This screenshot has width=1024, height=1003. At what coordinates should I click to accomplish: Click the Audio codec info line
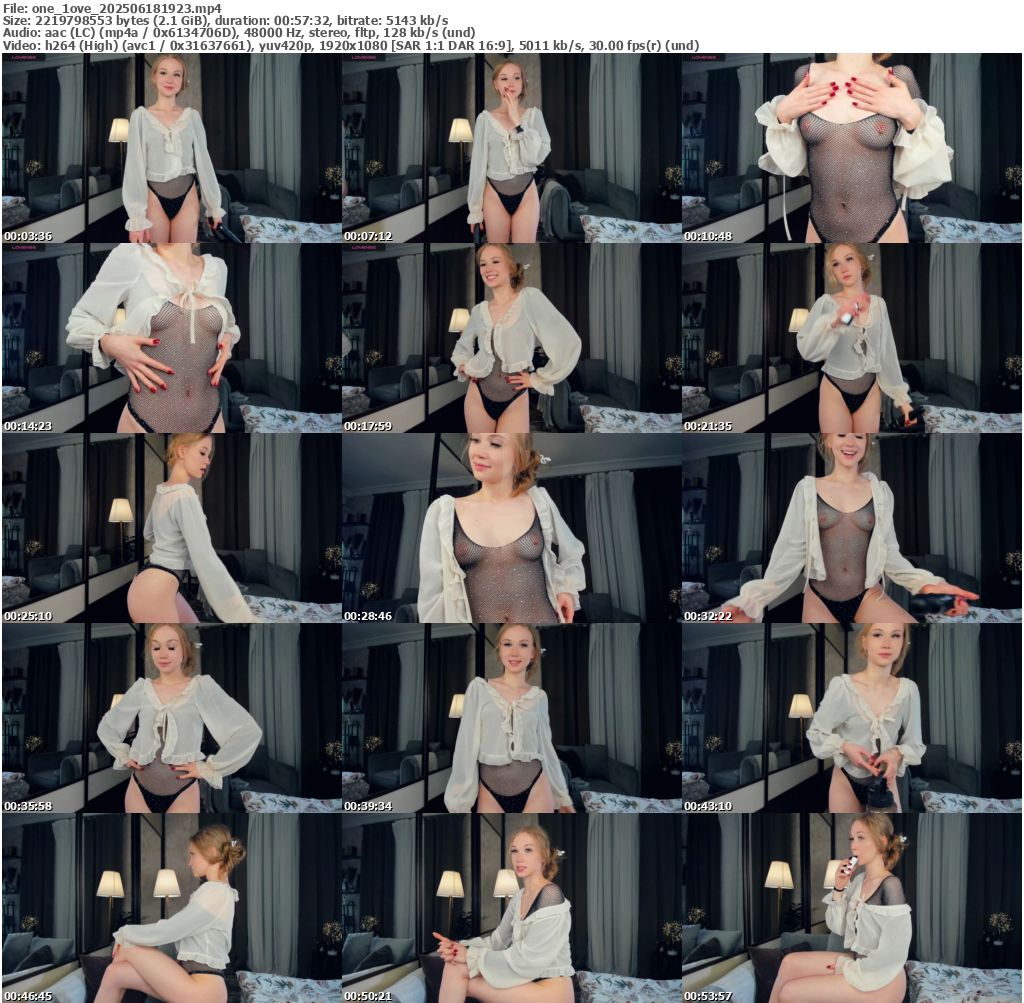pyautogui.click(x=238, y=33)
